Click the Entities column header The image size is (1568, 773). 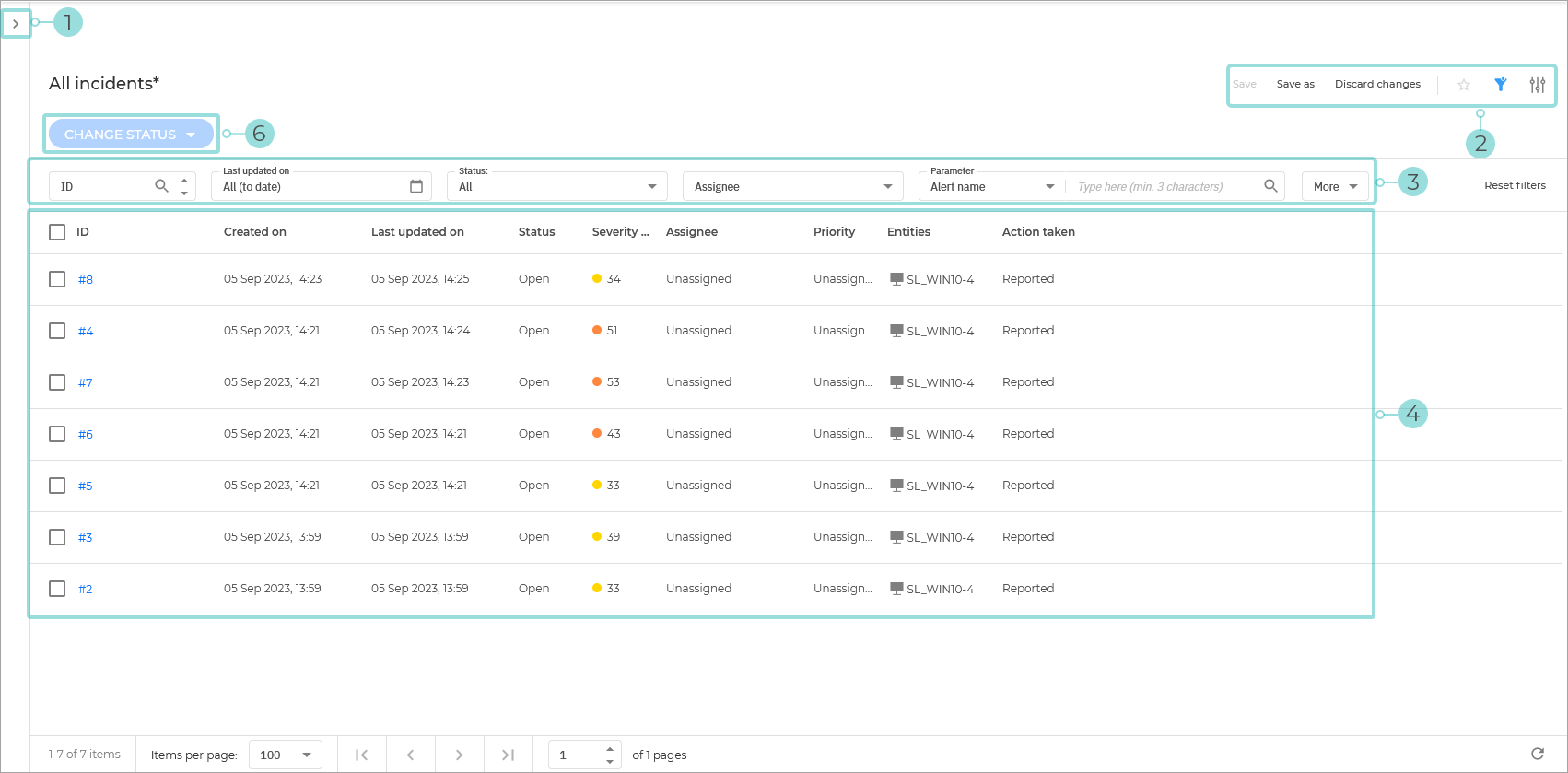click(908, 232)
